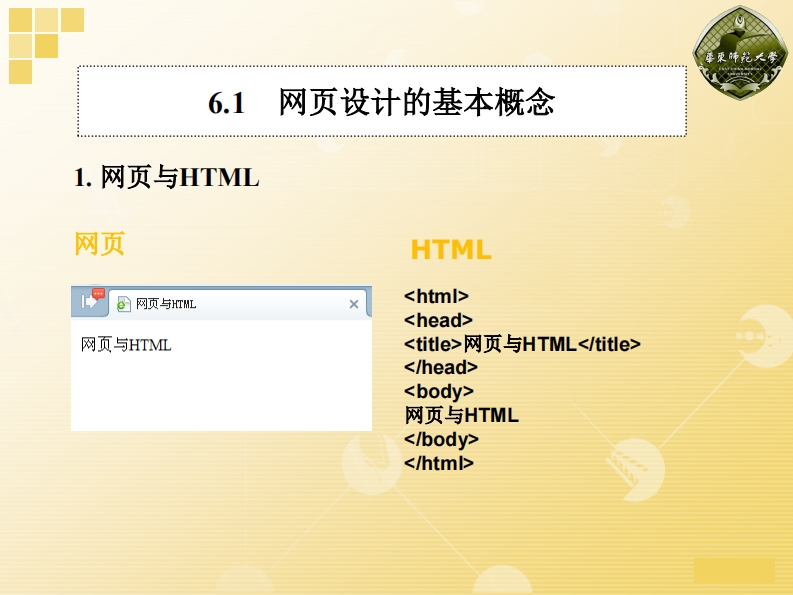This screenshot has height=595, width=793.
Task: Click the opening <head> tag line
Action: tap(438, 320)
